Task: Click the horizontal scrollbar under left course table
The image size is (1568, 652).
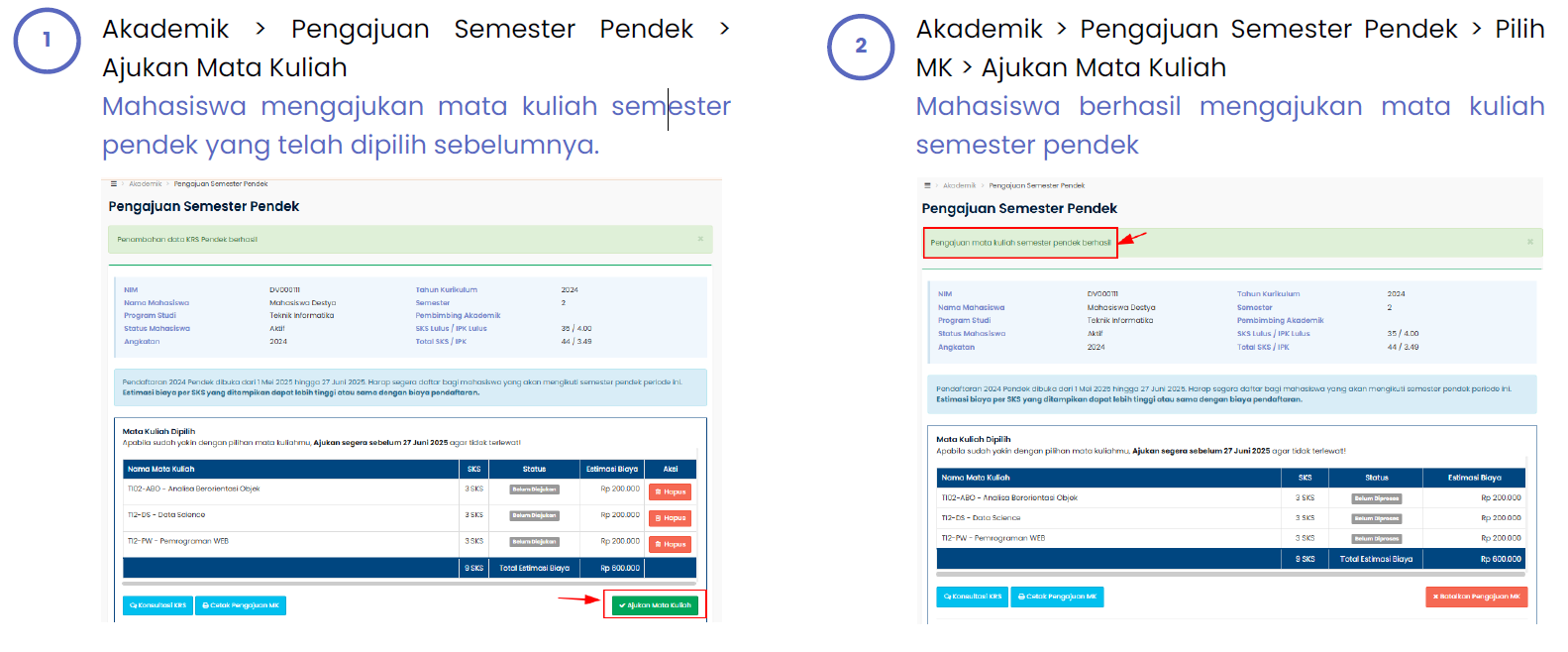Action: (x=410, y=584)
